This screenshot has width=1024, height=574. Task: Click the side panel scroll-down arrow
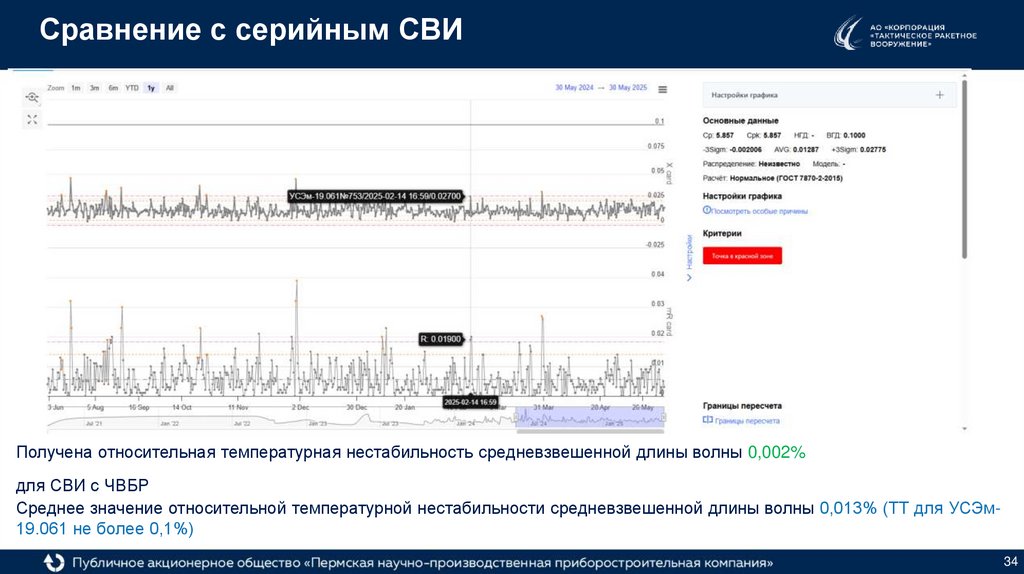[964, 429]
